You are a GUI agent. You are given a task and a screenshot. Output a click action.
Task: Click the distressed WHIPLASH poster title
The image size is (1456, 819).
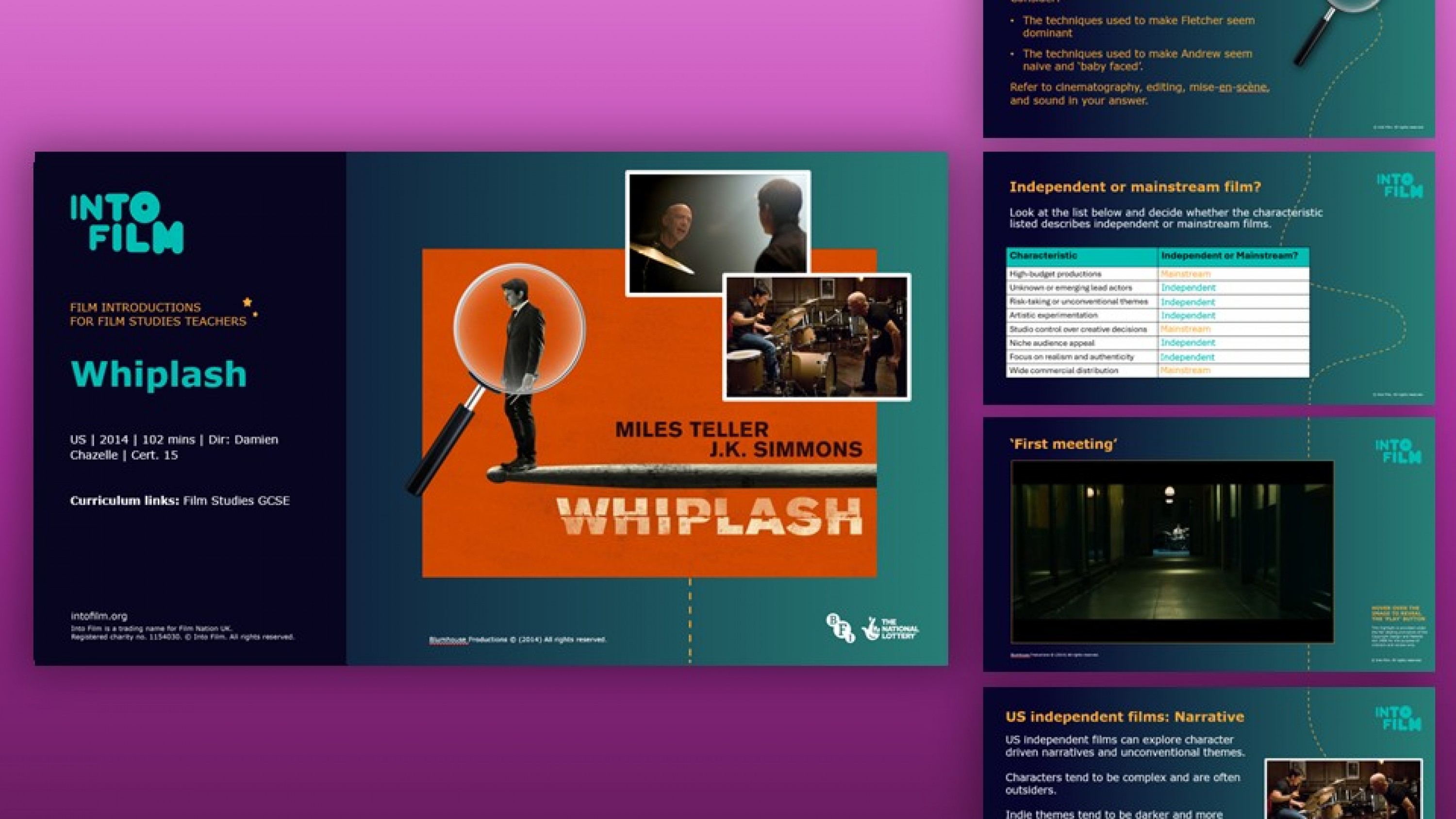[x=710, y=516]
